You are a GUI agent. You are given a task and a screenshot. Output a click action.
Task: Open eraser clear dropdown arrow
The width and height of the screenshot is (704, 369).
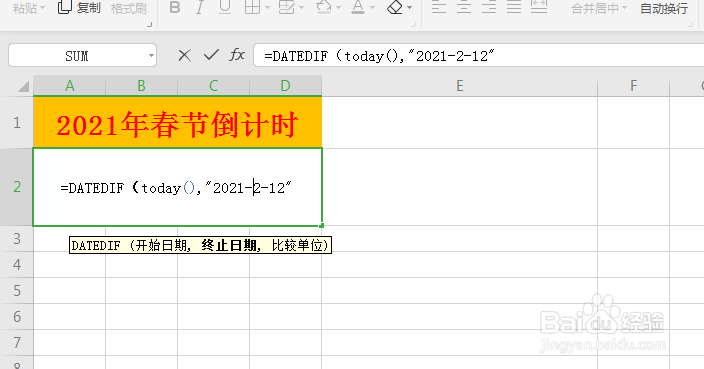(409, 8)
